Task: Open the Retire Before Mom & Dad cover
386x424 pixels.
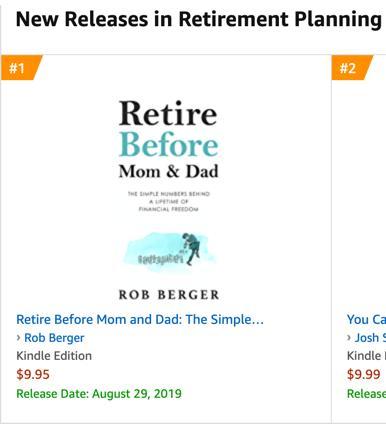Action: 169,199
